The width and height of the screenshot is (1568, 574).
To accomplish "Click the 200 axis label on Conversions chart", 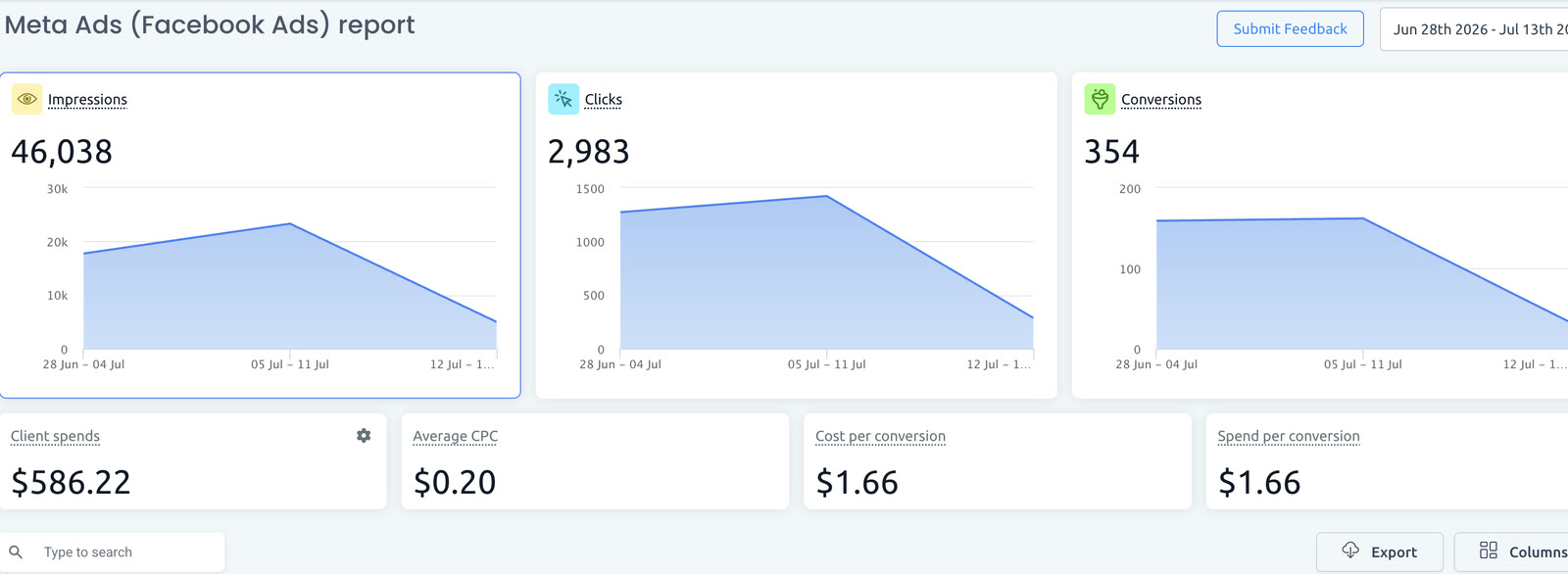I will pyautogui.click(x=1130, y=189).
